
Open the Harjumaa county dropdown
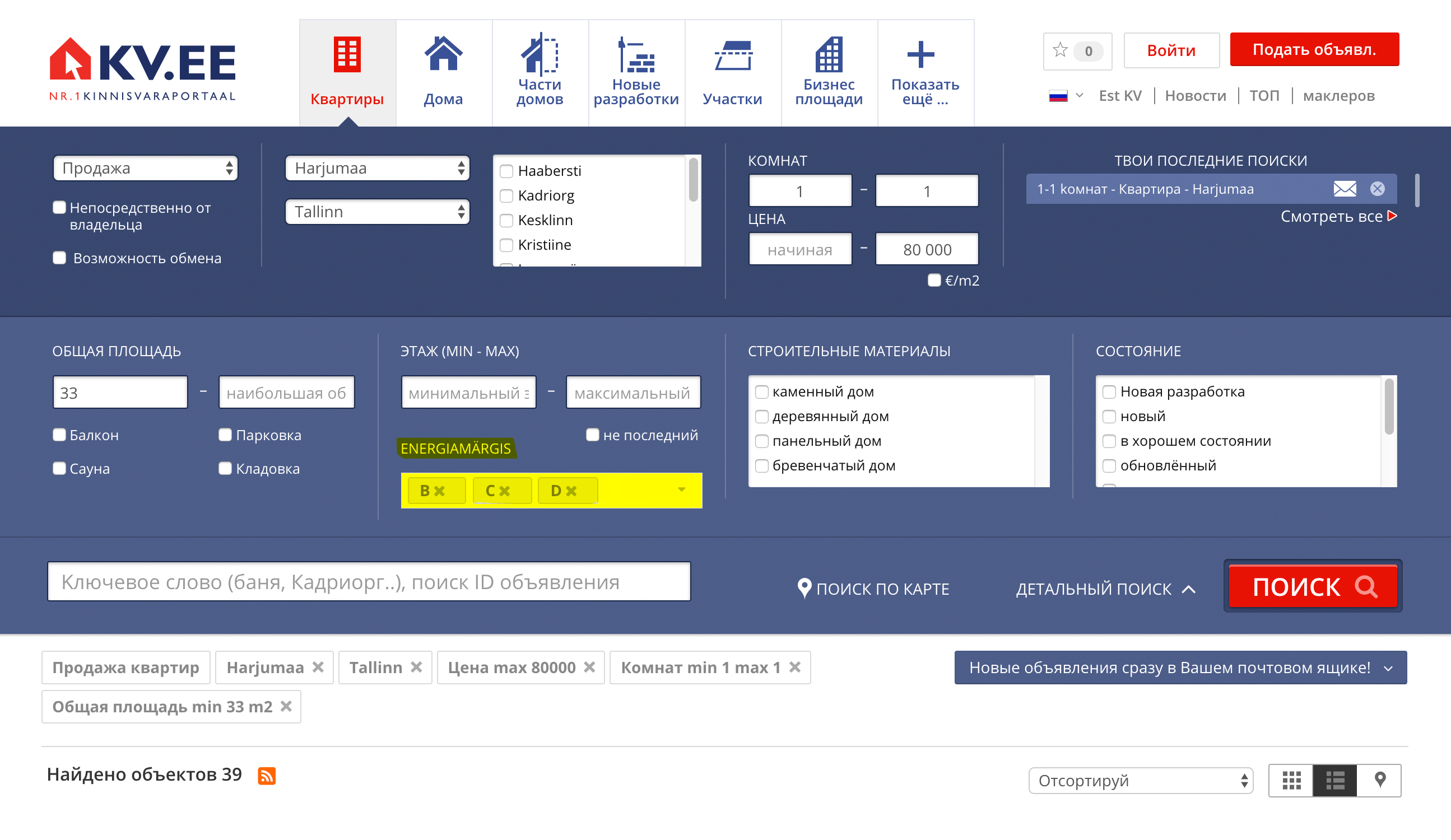tap(378, 168)
